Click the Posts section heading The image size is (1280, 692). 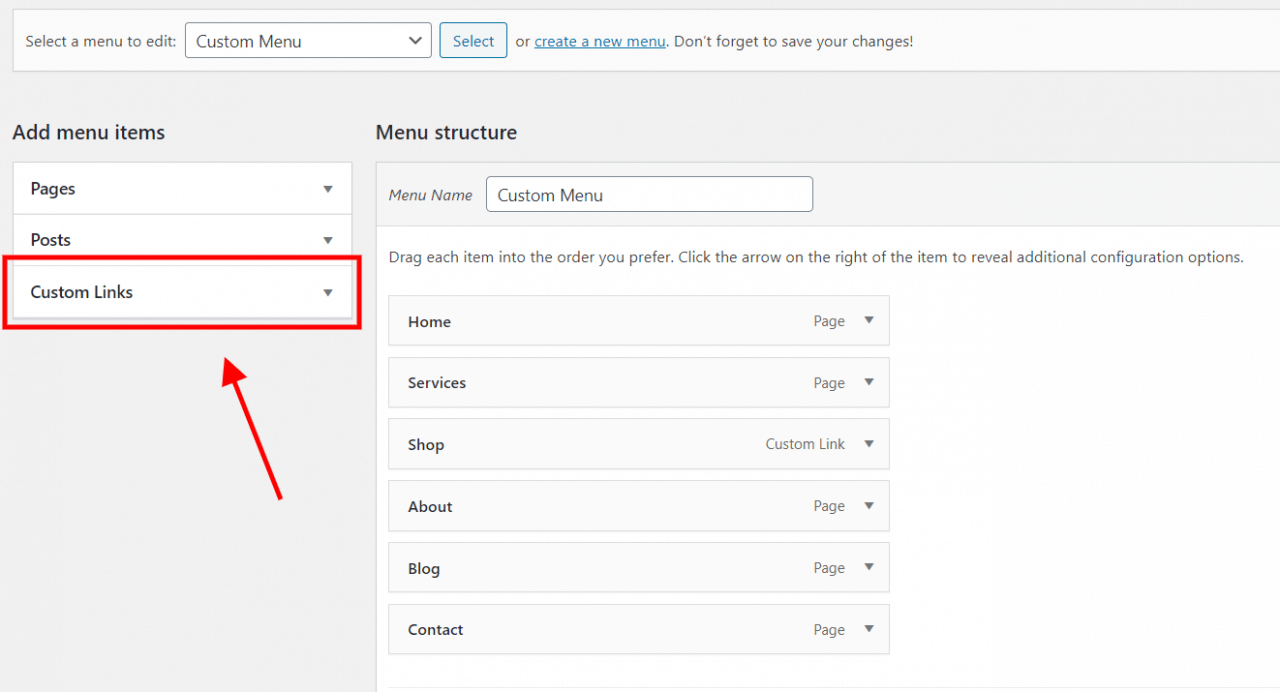[51, 240]
